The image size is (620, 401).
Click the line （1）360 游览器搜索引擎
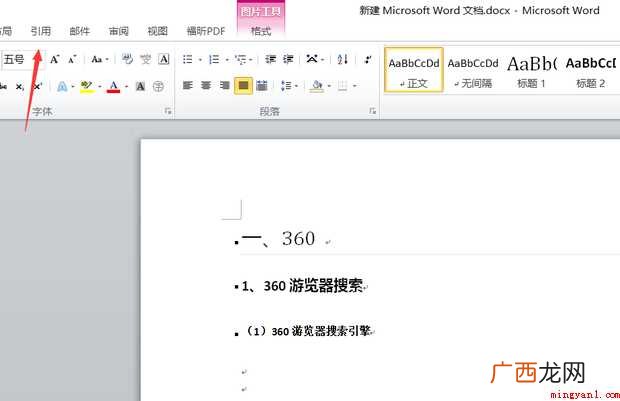pos(308,331)
